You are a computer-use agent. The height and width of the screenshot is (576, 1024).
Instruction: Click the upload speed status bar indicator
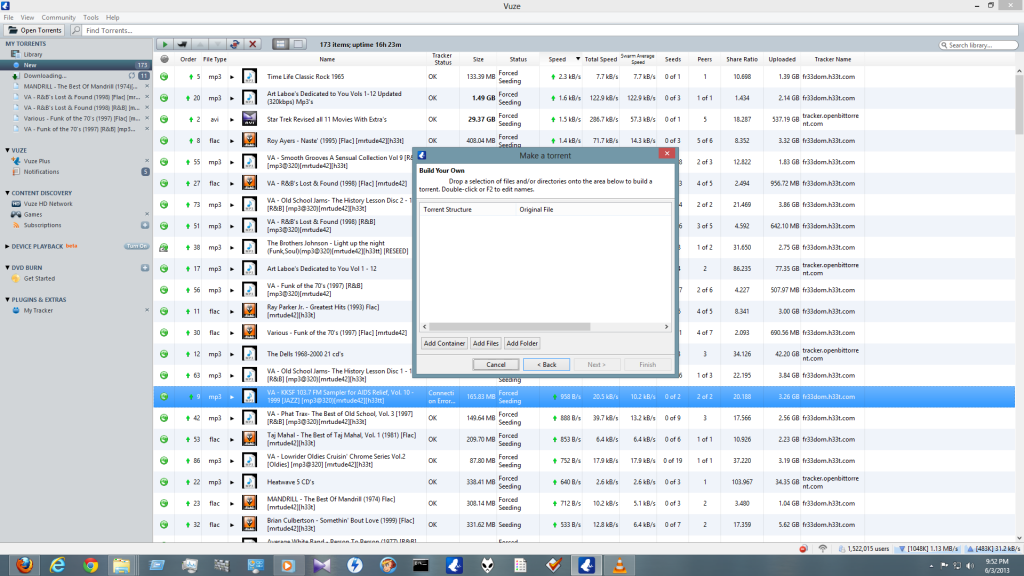point(993,549)
